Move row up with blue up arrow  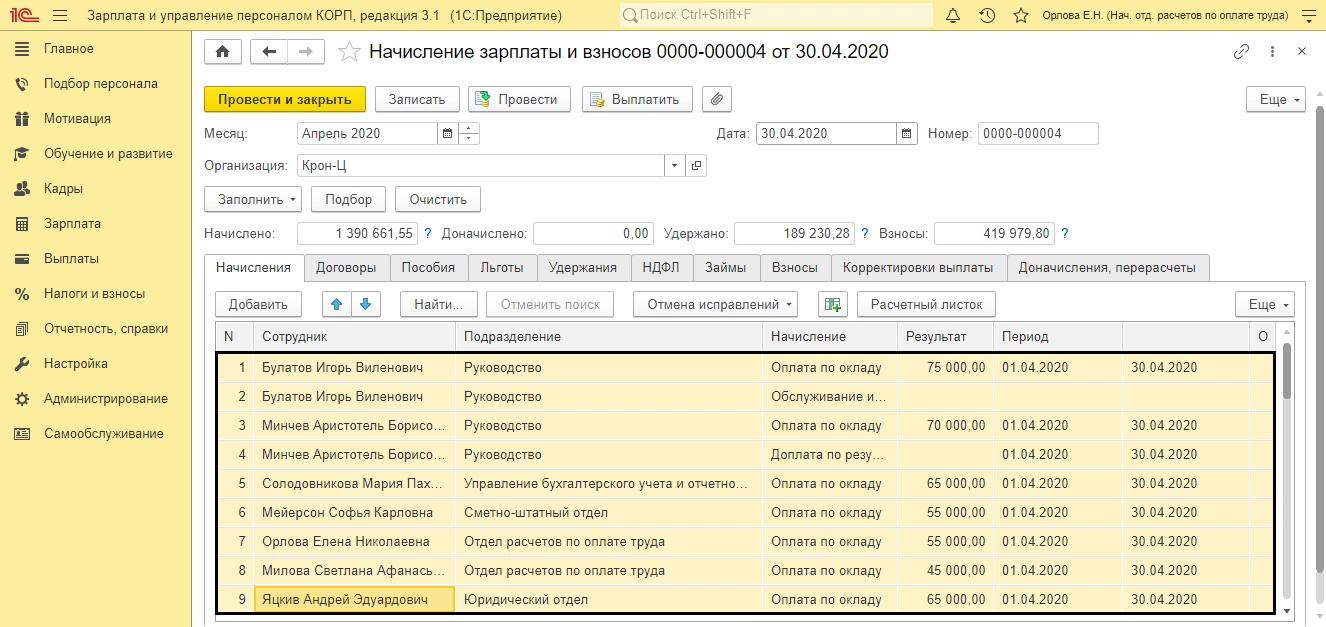[x=337, y=304]
